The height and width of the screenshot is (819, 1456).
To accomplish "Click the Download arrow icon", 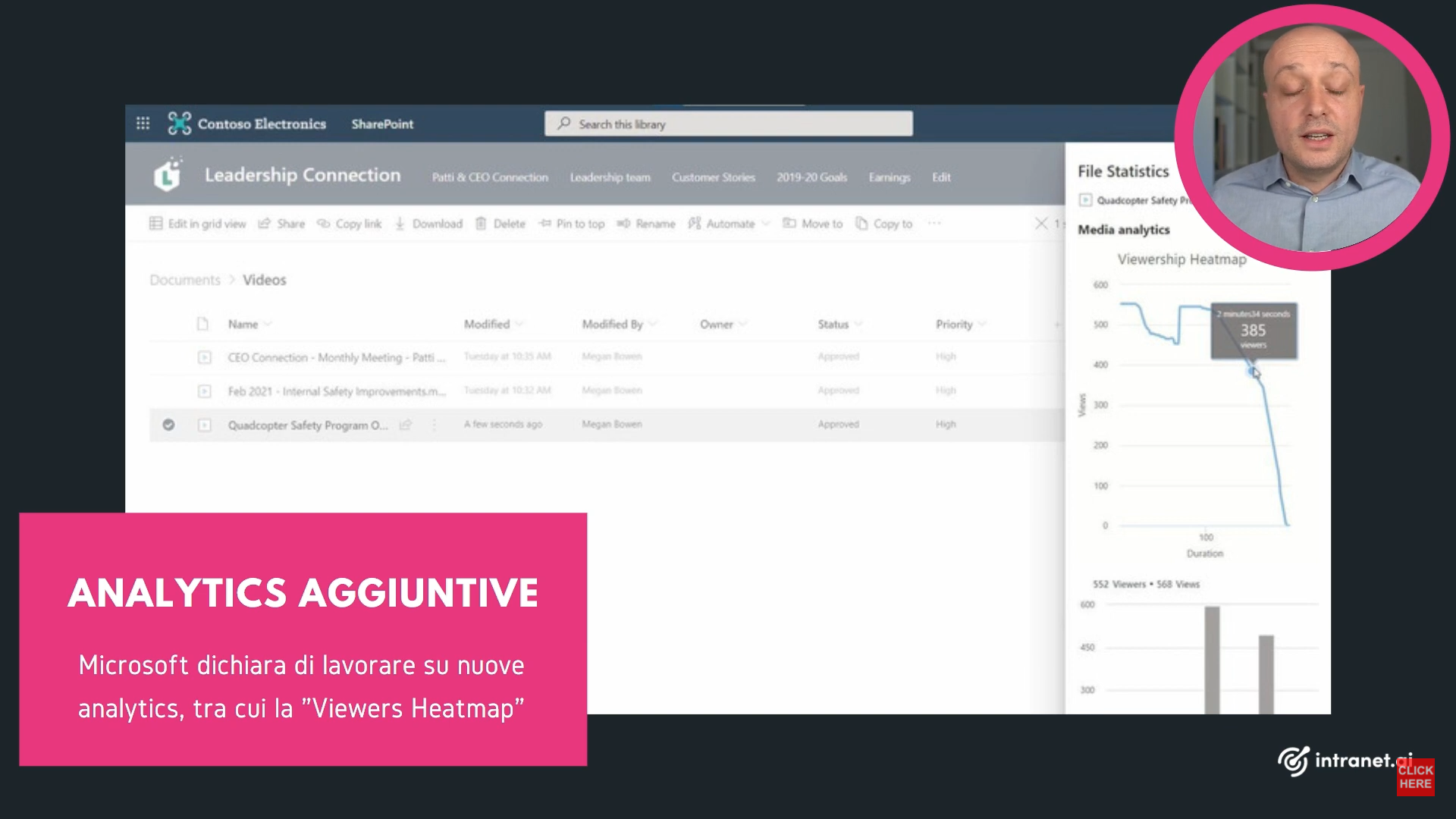I will coord(400,224).
